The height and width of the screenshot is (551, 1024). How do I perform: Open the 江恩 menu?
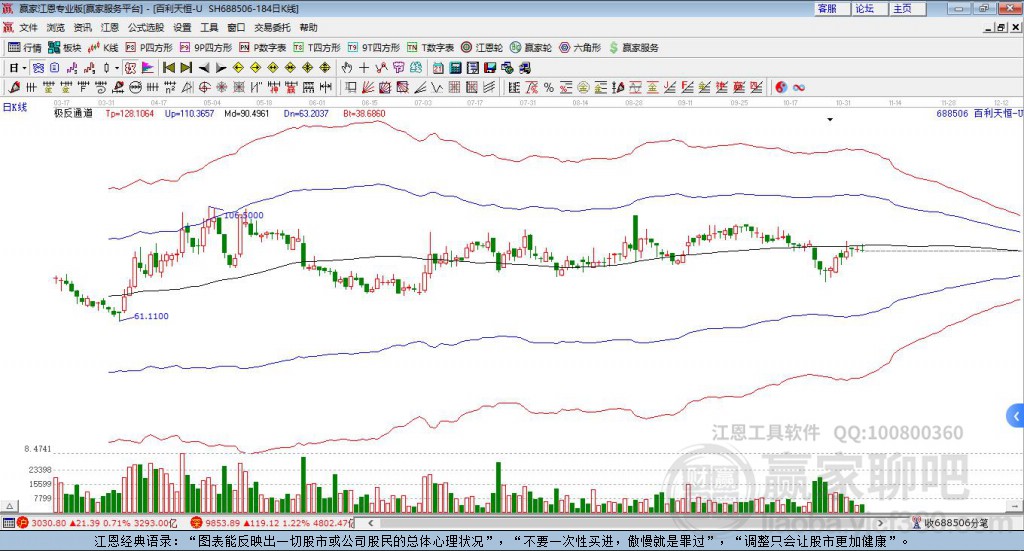[x=110, y=27]
